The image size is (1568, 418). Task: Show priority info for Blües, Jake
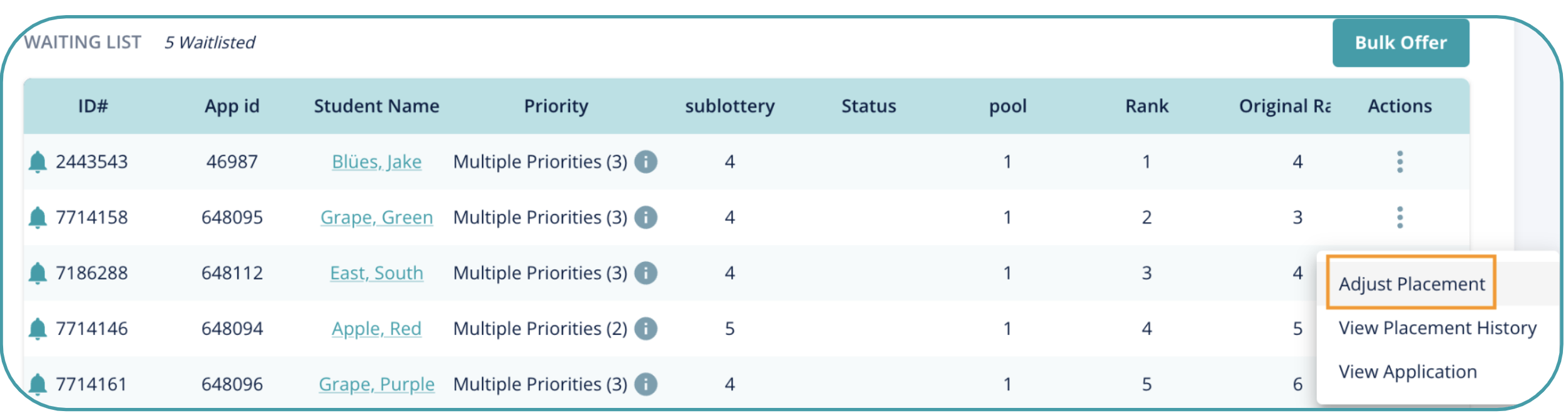click(646, 162)
